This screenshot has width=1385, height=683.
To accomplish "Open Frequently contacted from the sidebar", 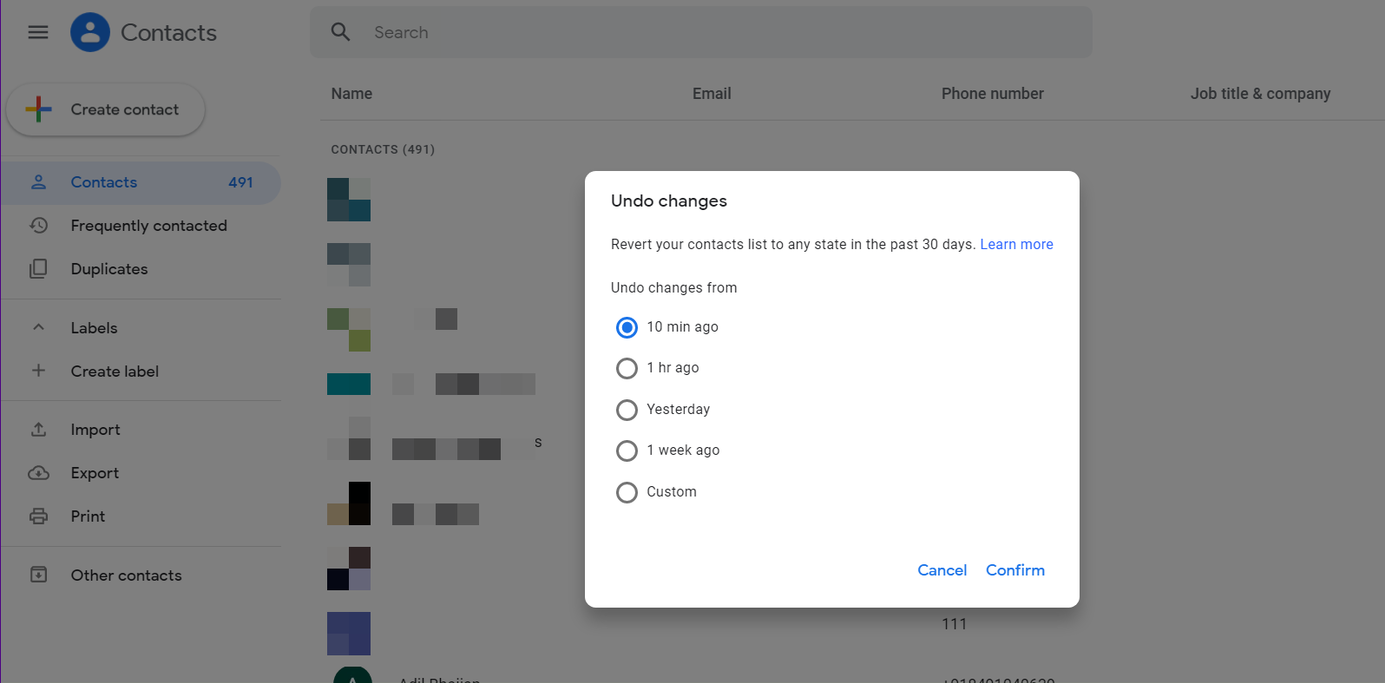I will click(148, 225).
